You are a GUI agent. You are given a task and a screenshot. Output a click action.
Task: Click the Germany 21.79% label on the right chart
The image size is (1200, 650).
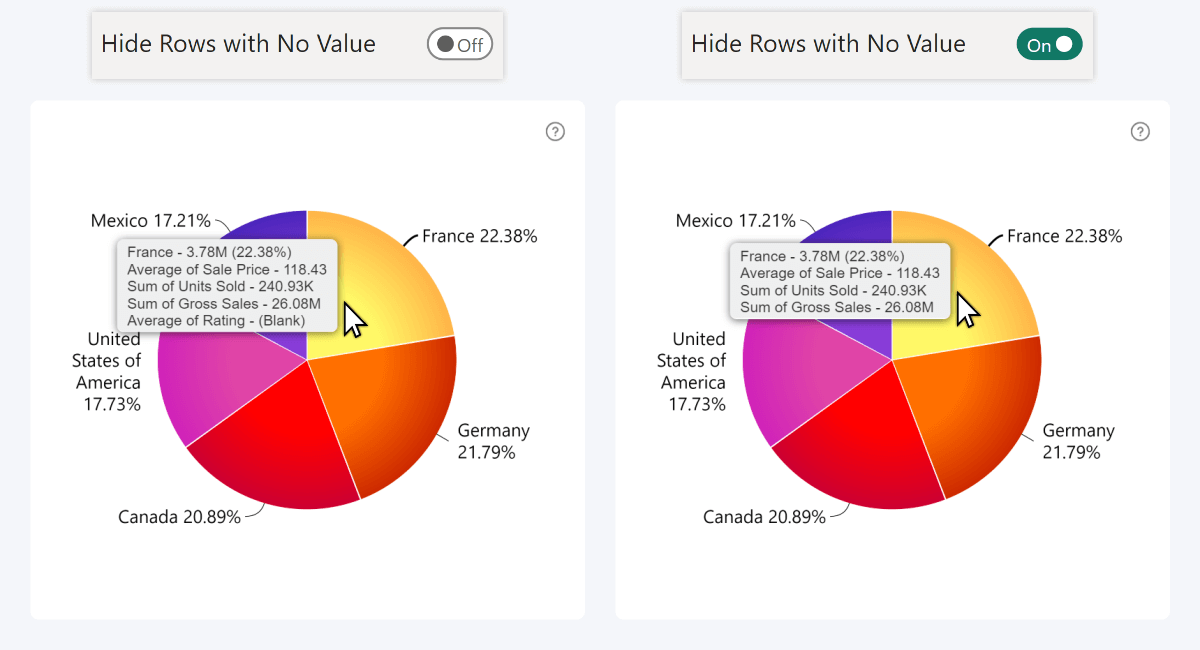(1079, 441)
